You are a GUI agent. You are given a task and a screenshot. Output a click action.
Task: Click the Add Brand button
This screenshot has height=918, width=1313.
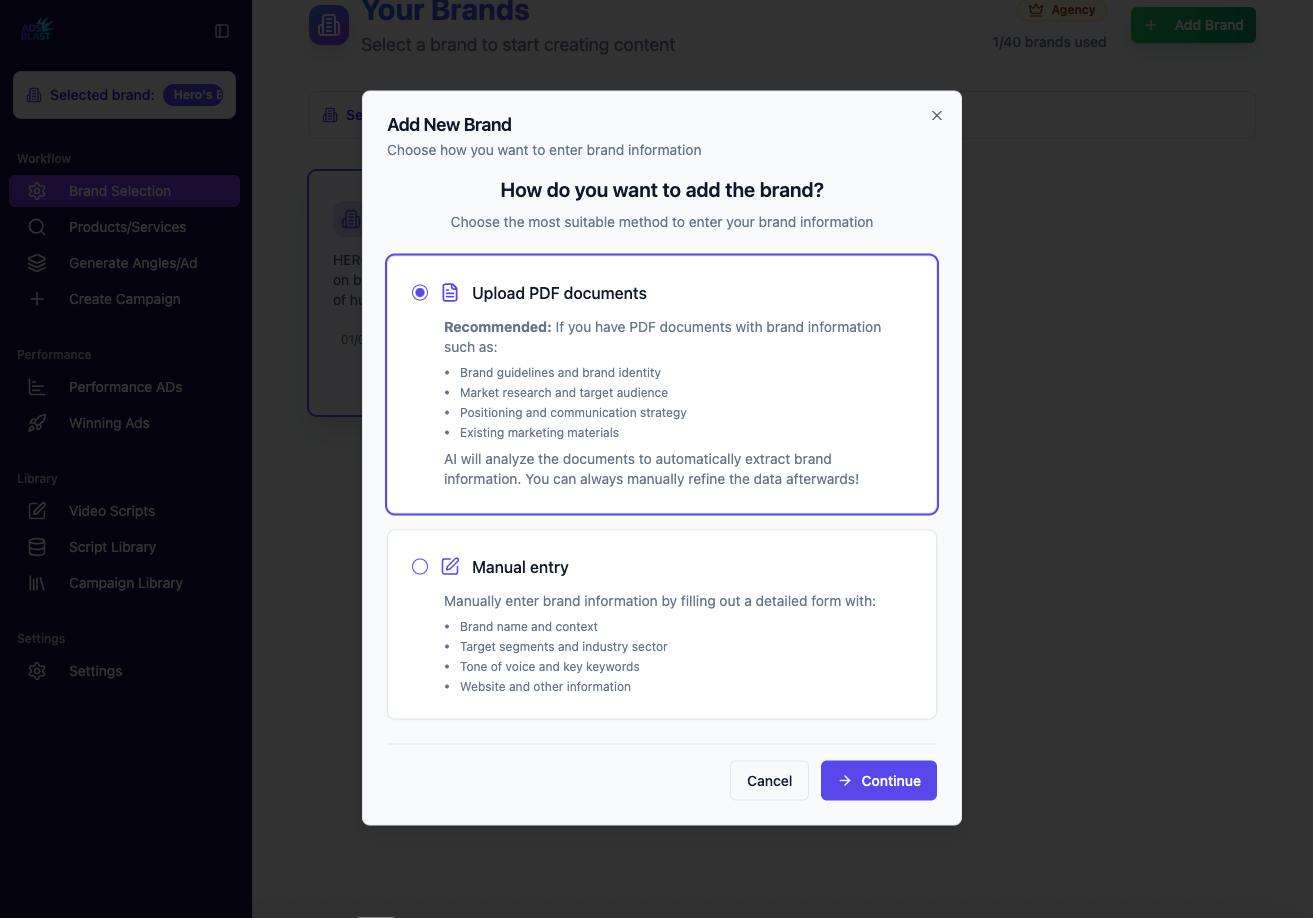coord(1193,25)
